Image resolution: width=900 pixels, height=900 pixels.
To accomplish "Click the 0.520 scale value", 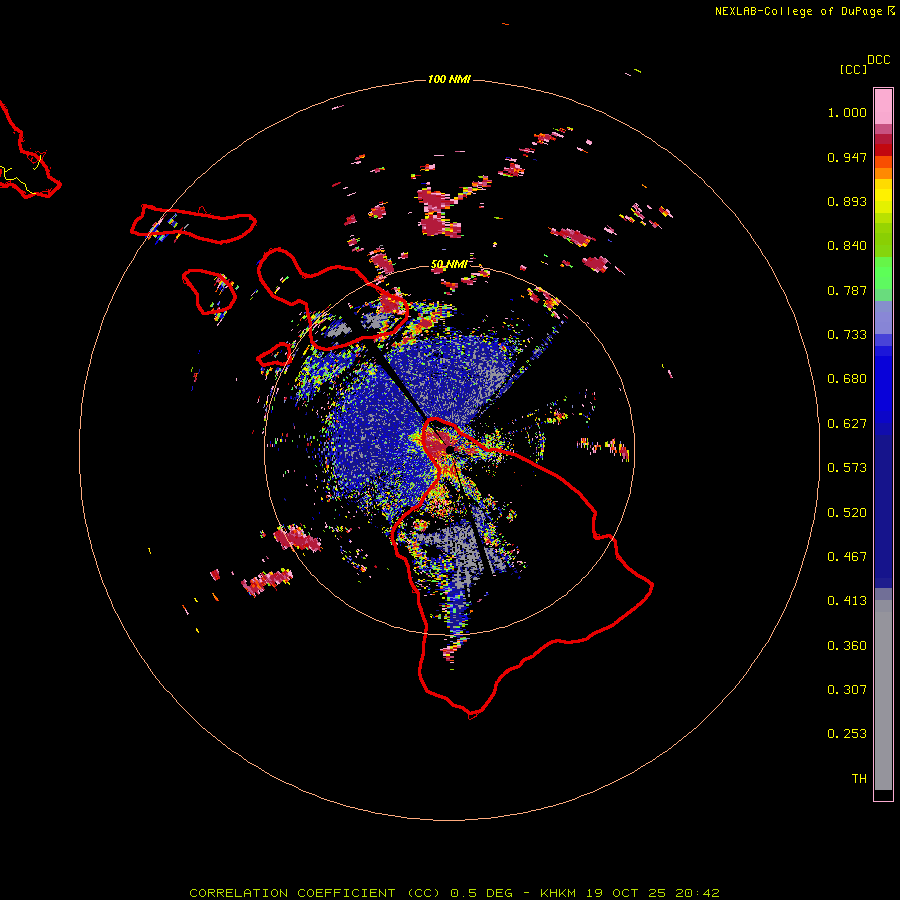I will point(847,513).
